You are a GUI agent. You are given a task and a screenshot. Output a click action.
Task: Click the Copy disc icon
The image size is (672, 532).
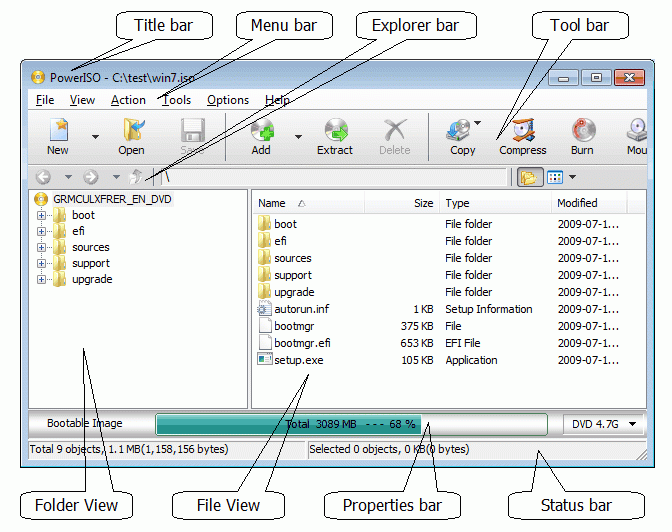tap(459, 130)
